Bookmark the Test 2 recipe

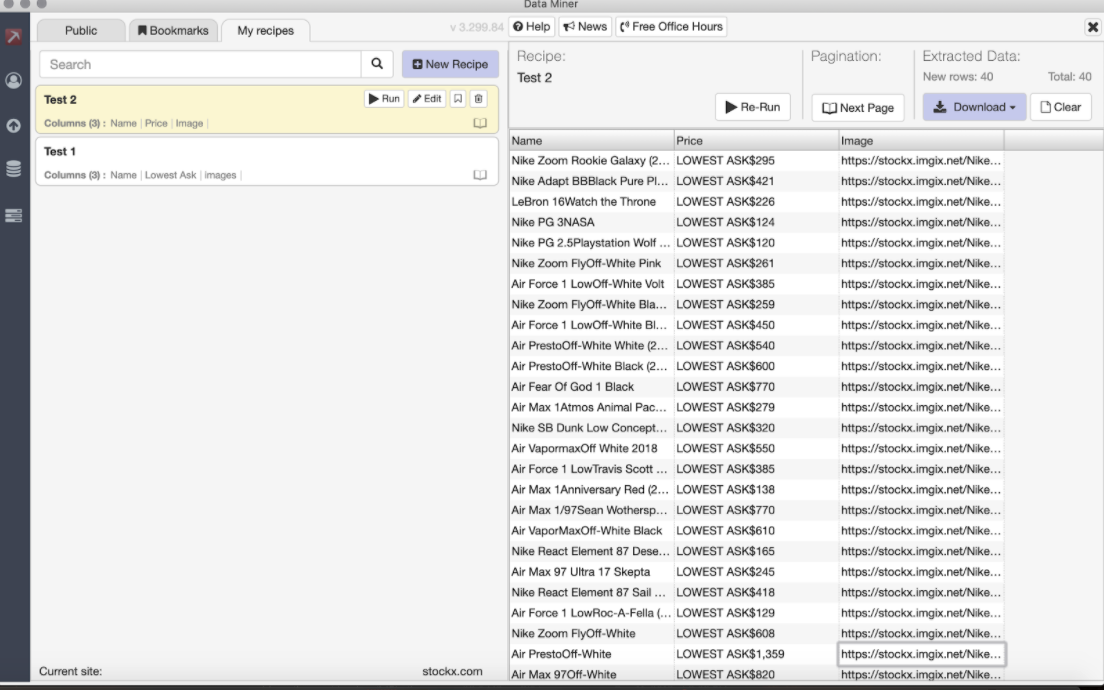click(458, 99)
